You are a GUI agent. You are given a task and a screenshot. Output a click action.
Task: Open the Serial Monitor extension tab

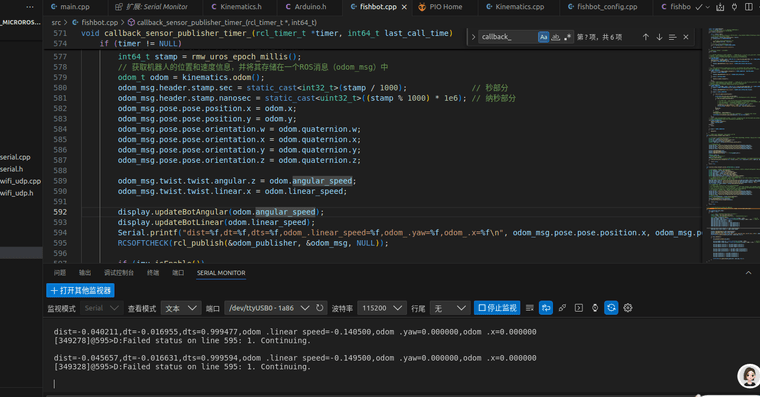151,7
